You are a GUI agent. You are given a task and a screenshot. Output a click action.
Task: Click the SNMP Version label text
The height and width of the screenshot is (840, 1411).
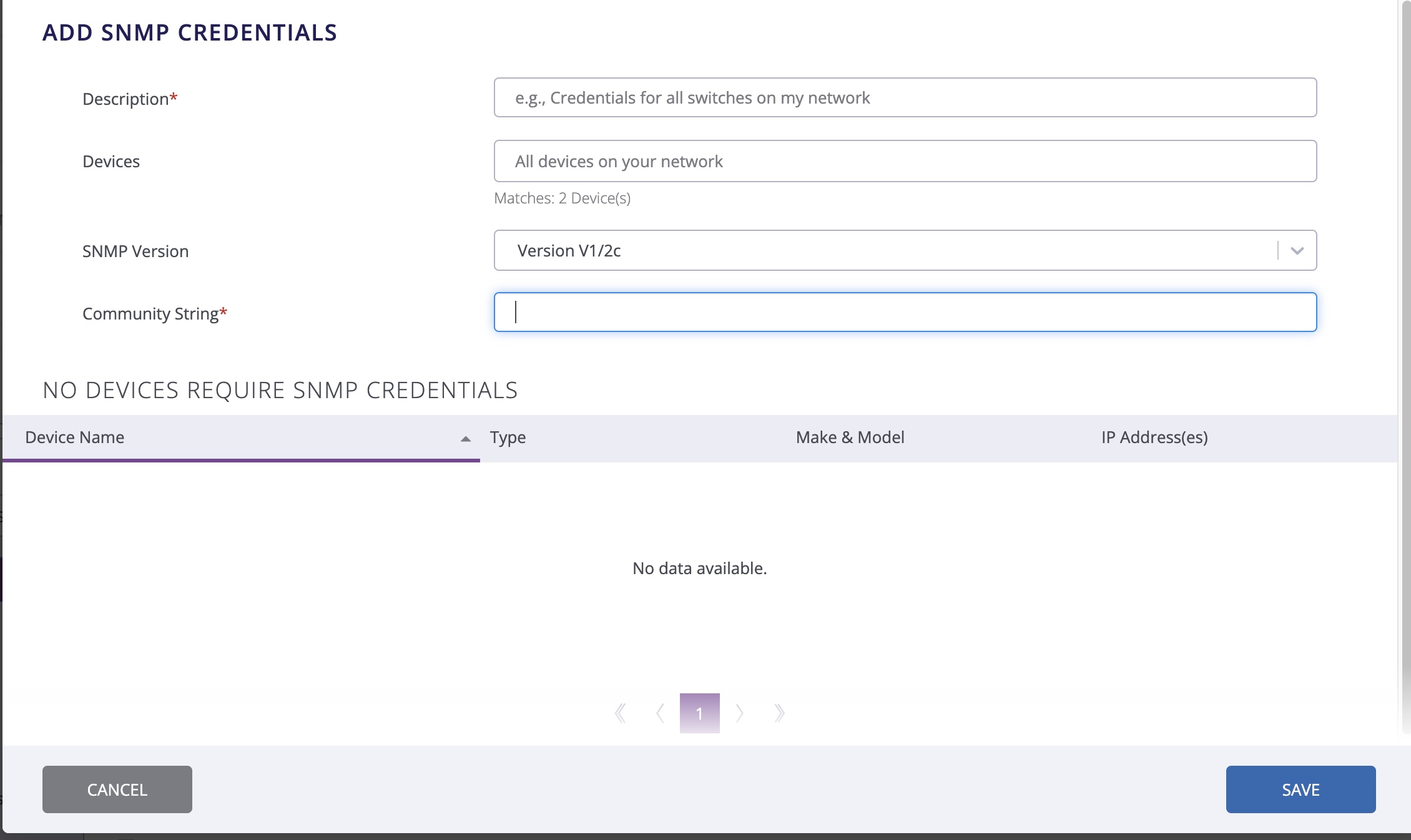(x=135, y=252)
